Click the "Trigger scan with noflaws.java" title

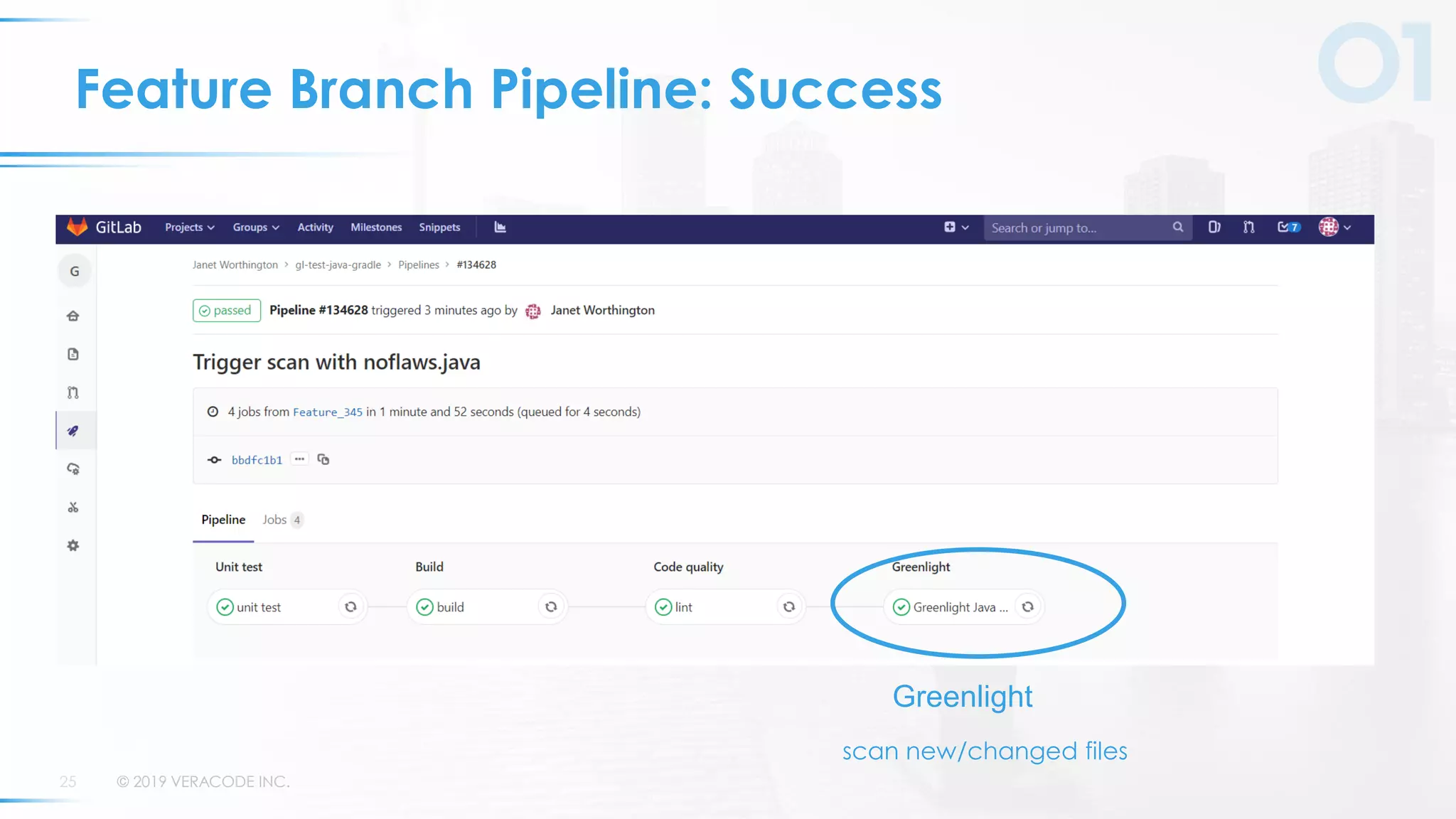tap(336, 363)
